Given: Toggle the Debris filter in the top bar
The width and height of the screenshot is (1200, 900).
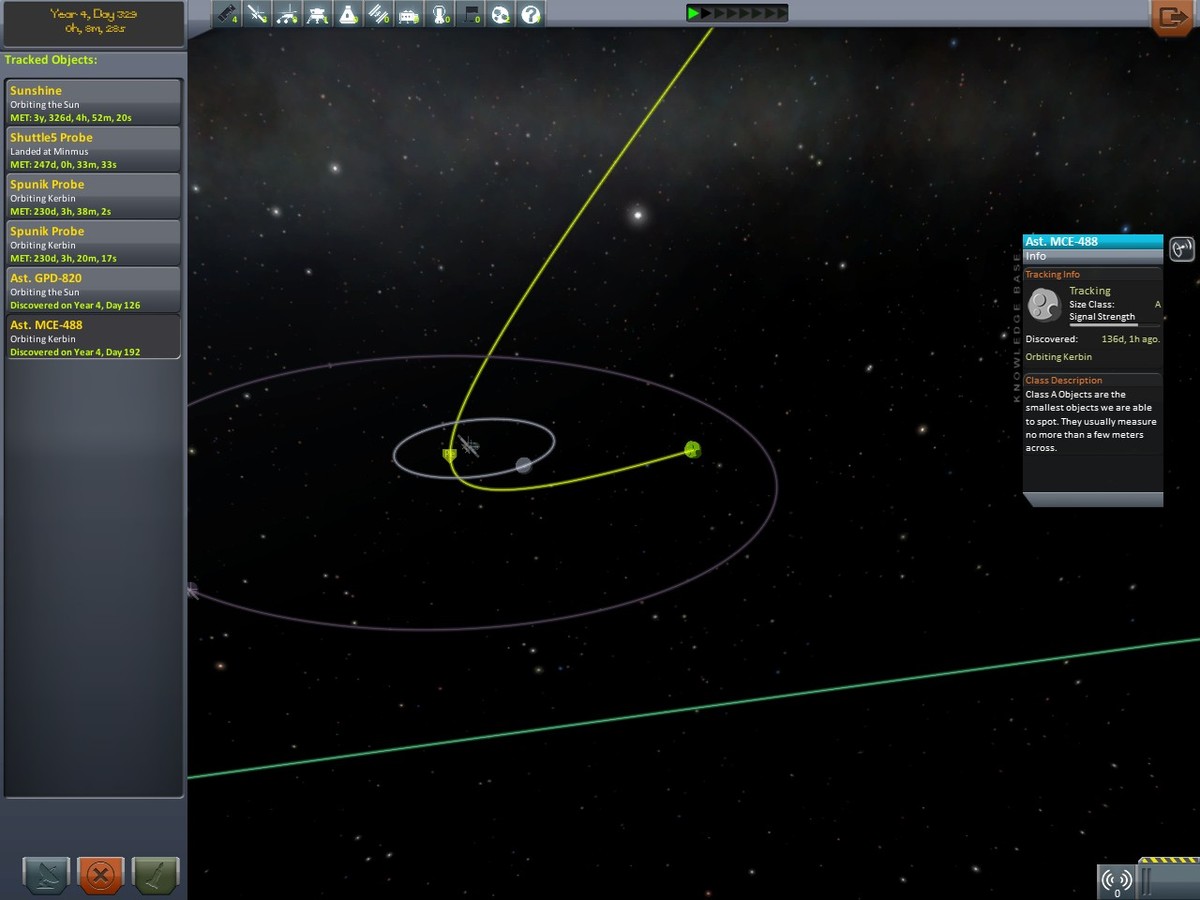Looking at the screenshot, I should [x=228, y=14].
